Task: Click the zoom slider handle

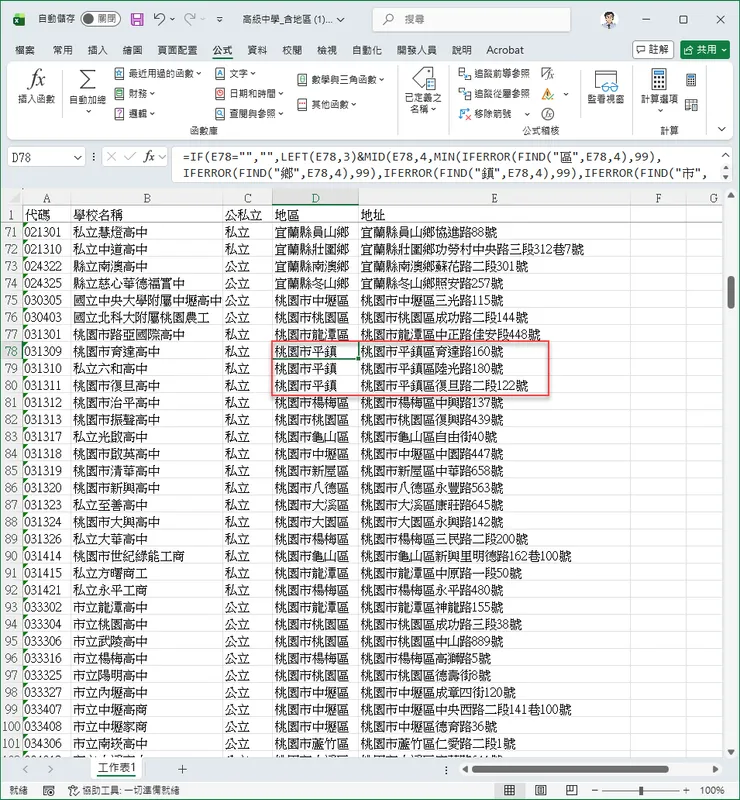Action: pyautogui.click(x=641, y=790)
